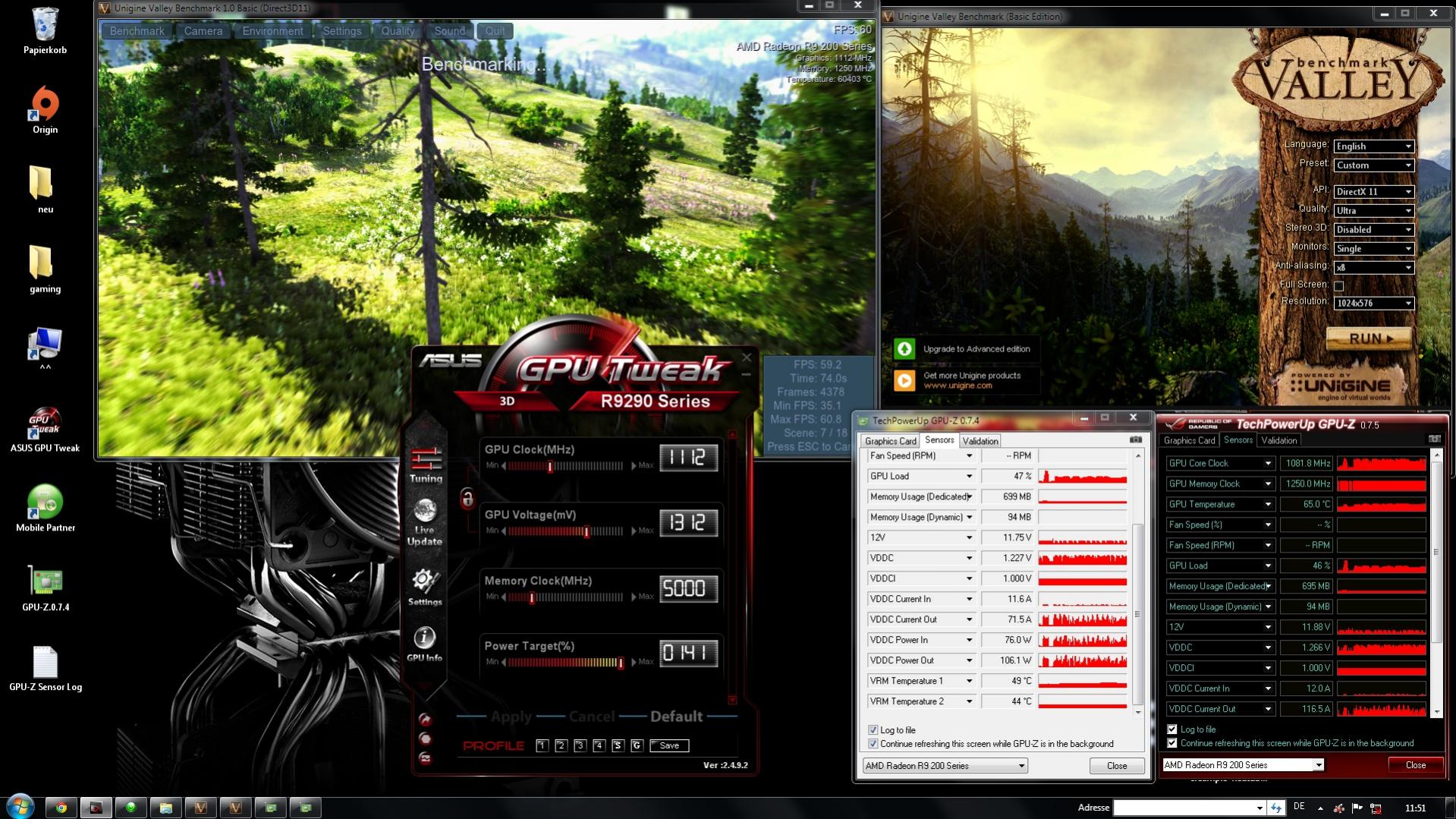The width and height of the screenshot is (1456, 819).
Task: Click the refresh icon beside the Adresse field
Action: pos(1276,808)
